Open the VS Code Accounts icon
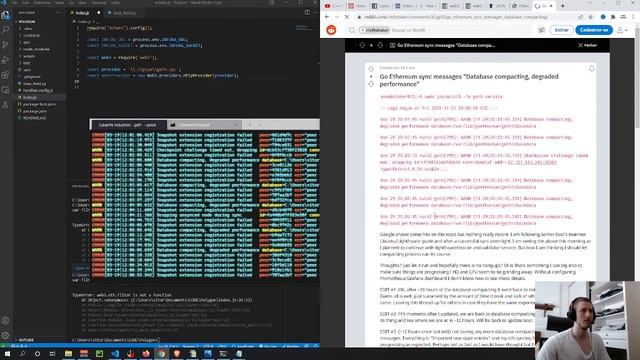This screenshot has height=360, width=640. [5, 321]
